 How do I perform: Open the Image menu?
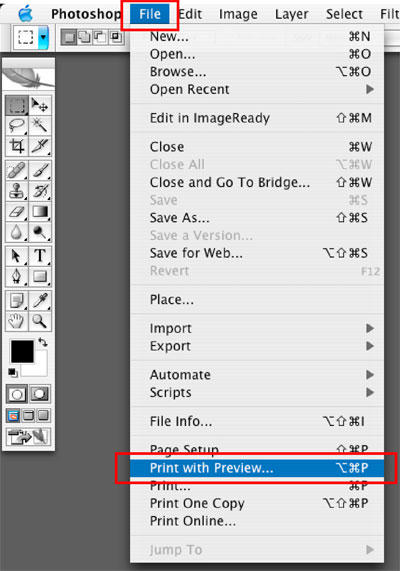tap(238, 14)
